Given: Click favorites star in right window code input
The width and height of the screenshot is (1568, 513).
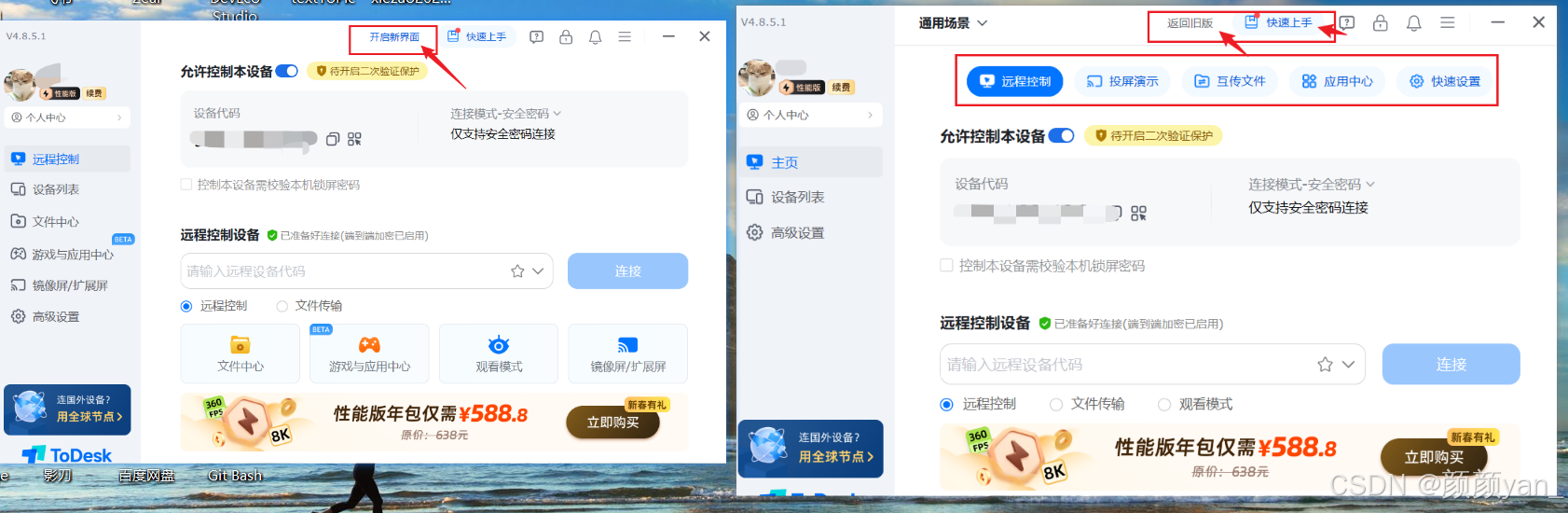Looking at the screenshot, I should (x=1325, y=365).
